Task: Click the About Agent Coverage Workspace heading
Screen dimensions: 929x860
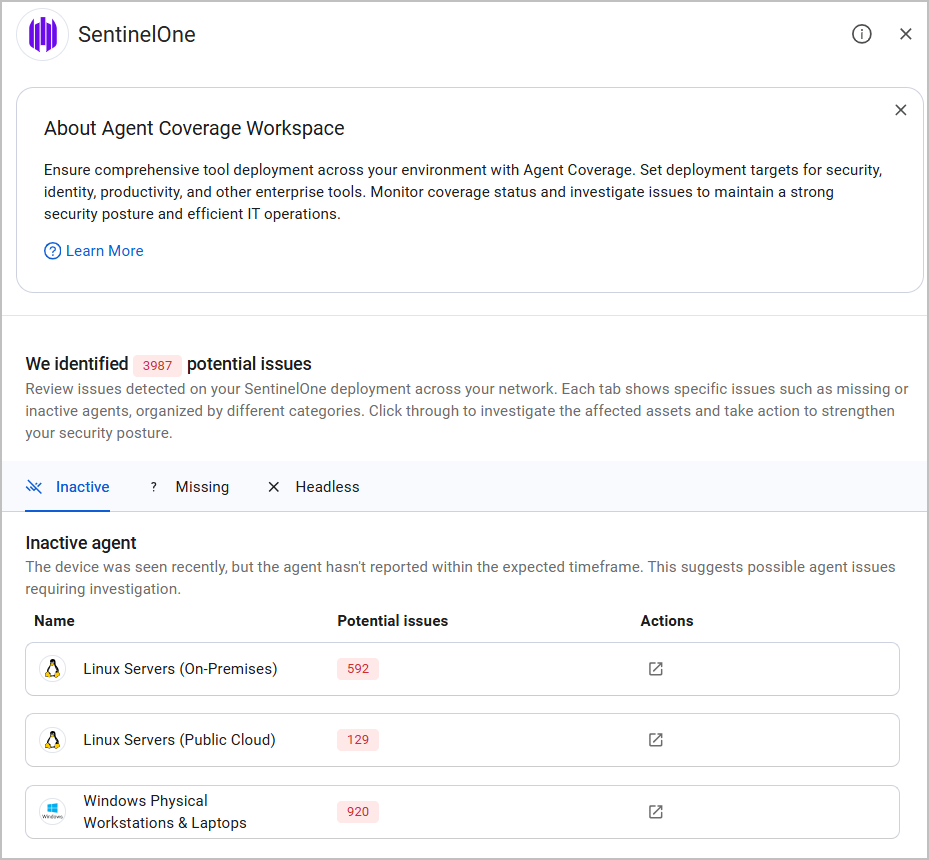Action: [194, 128]
